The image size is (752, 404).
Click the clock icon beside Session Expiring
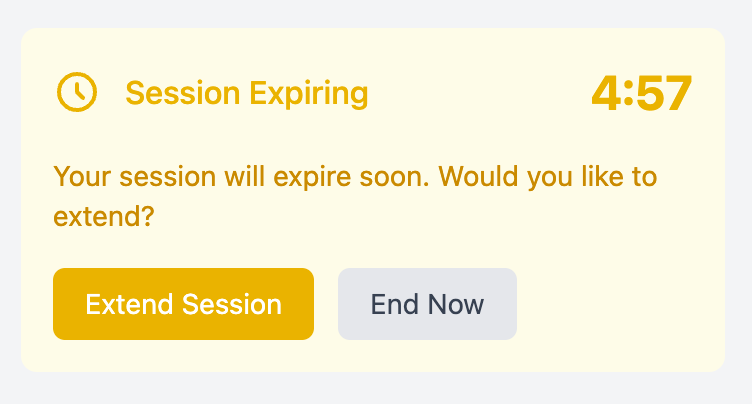(77, 92)
